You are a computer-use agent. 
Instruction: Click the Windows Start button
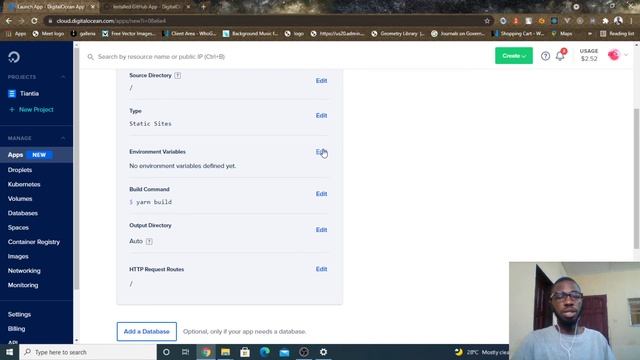point(9,352)
